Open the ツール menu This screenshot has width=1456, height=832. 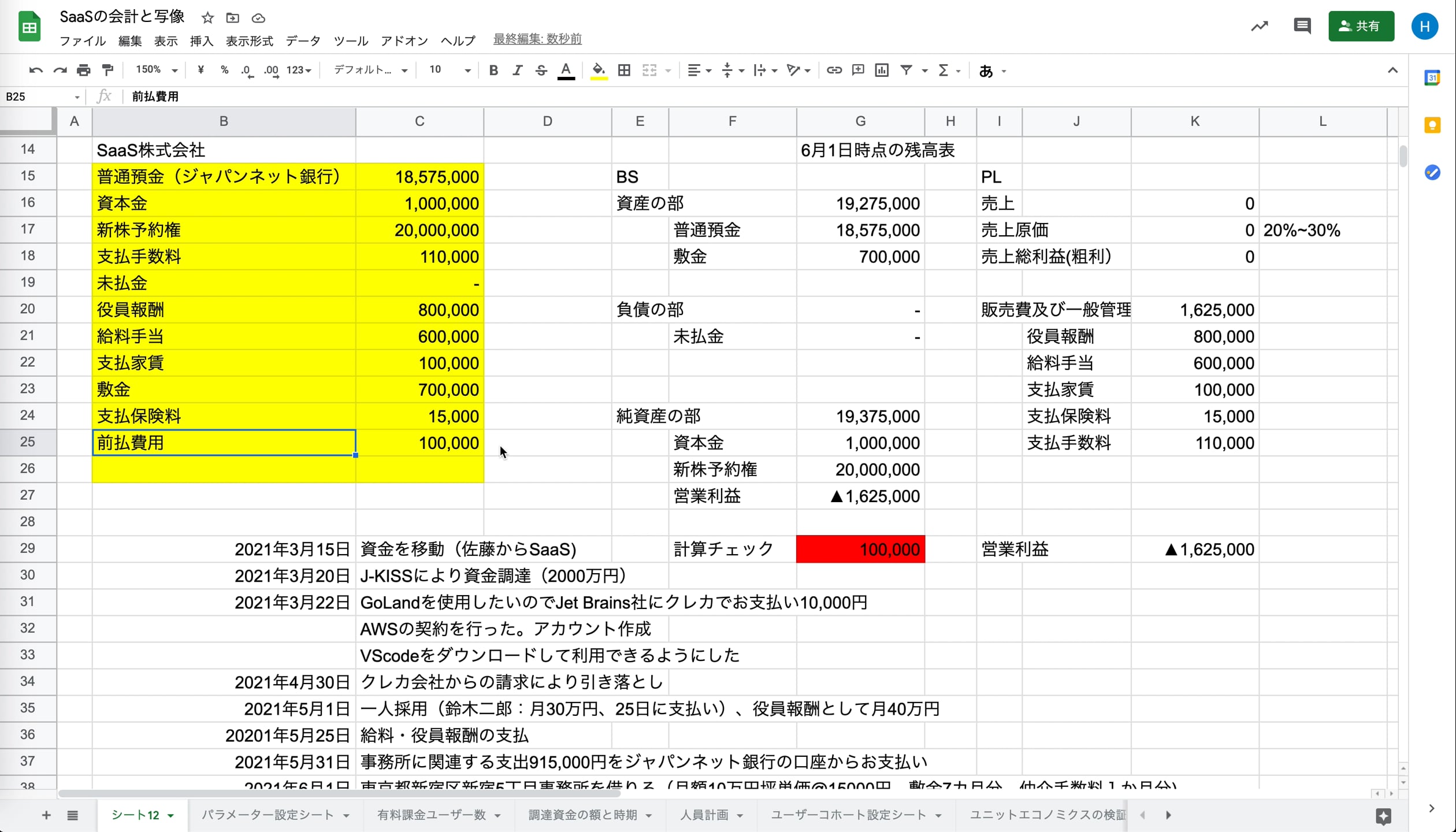[350, 40]
